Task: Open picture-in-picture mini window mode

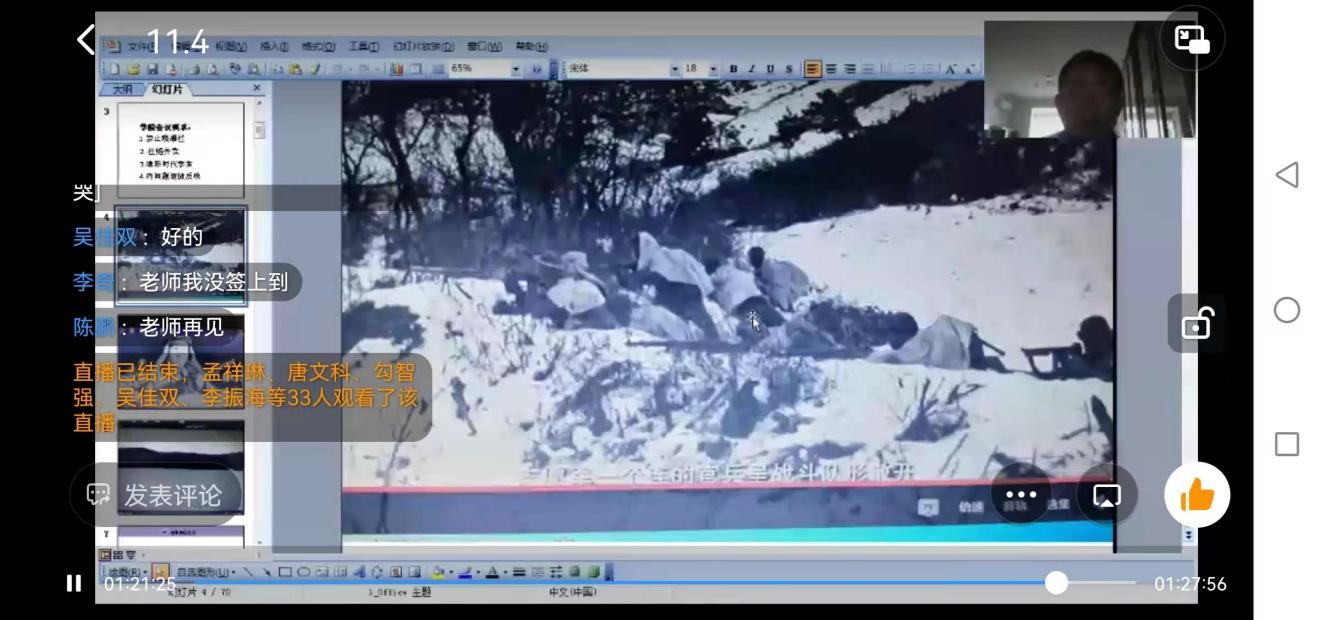Action: point(1192,39)
